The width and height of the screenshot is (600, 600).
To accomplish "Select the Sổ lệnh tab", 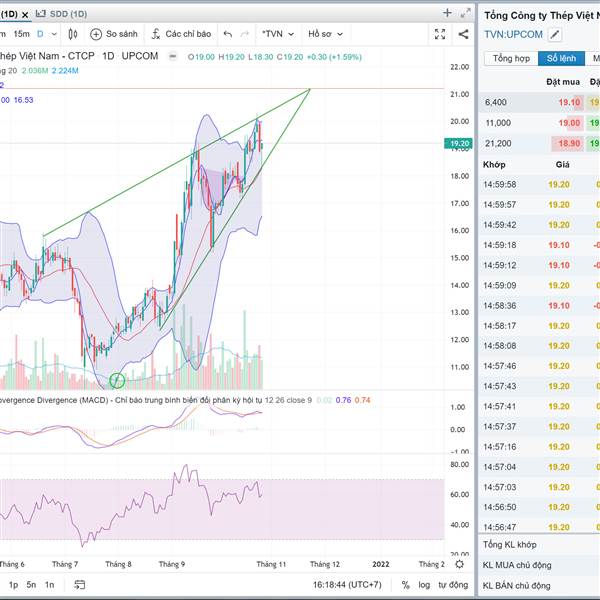I will click(561, 59).
